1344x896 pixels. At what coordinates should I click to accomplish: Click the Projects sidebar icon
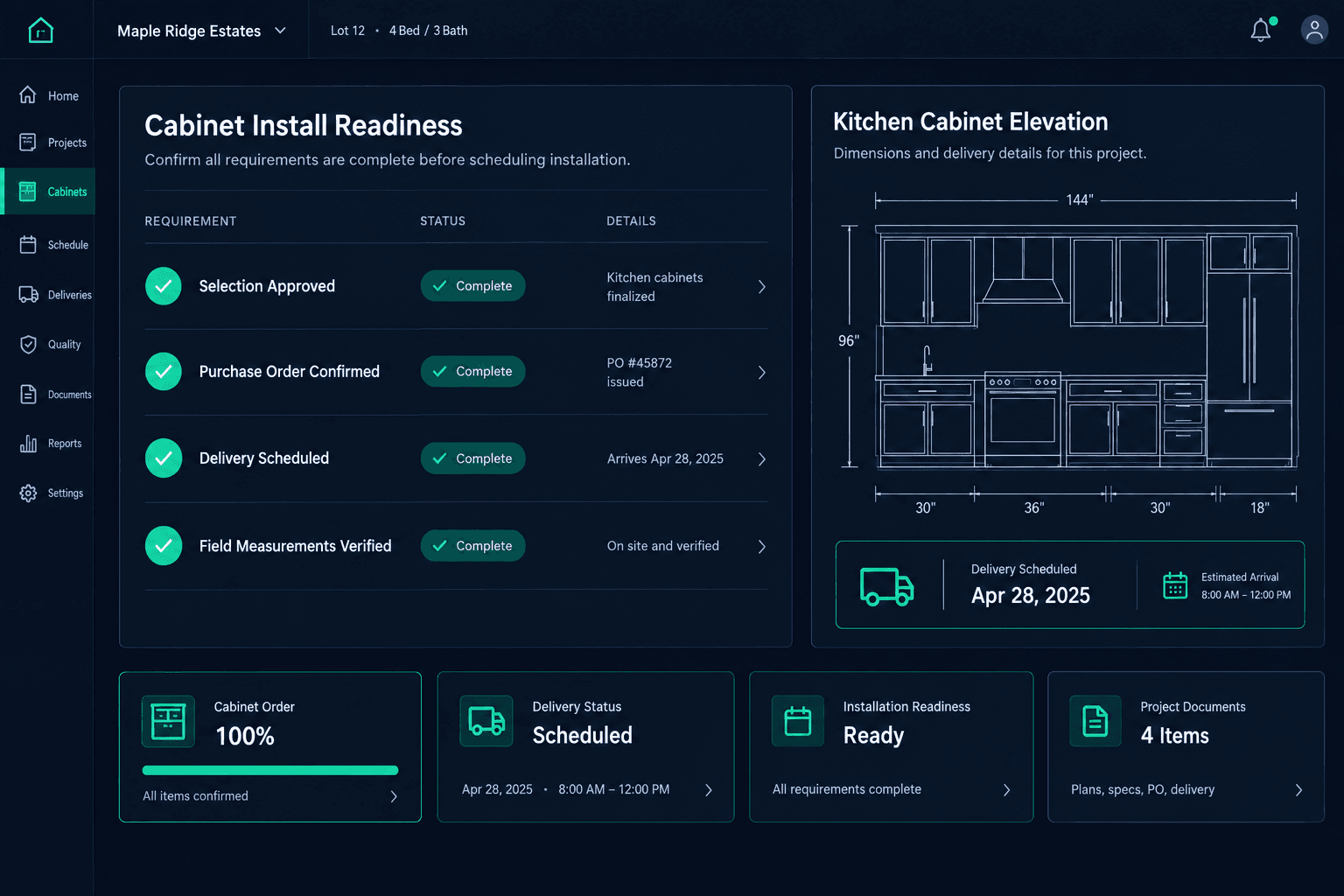(28, 143)
